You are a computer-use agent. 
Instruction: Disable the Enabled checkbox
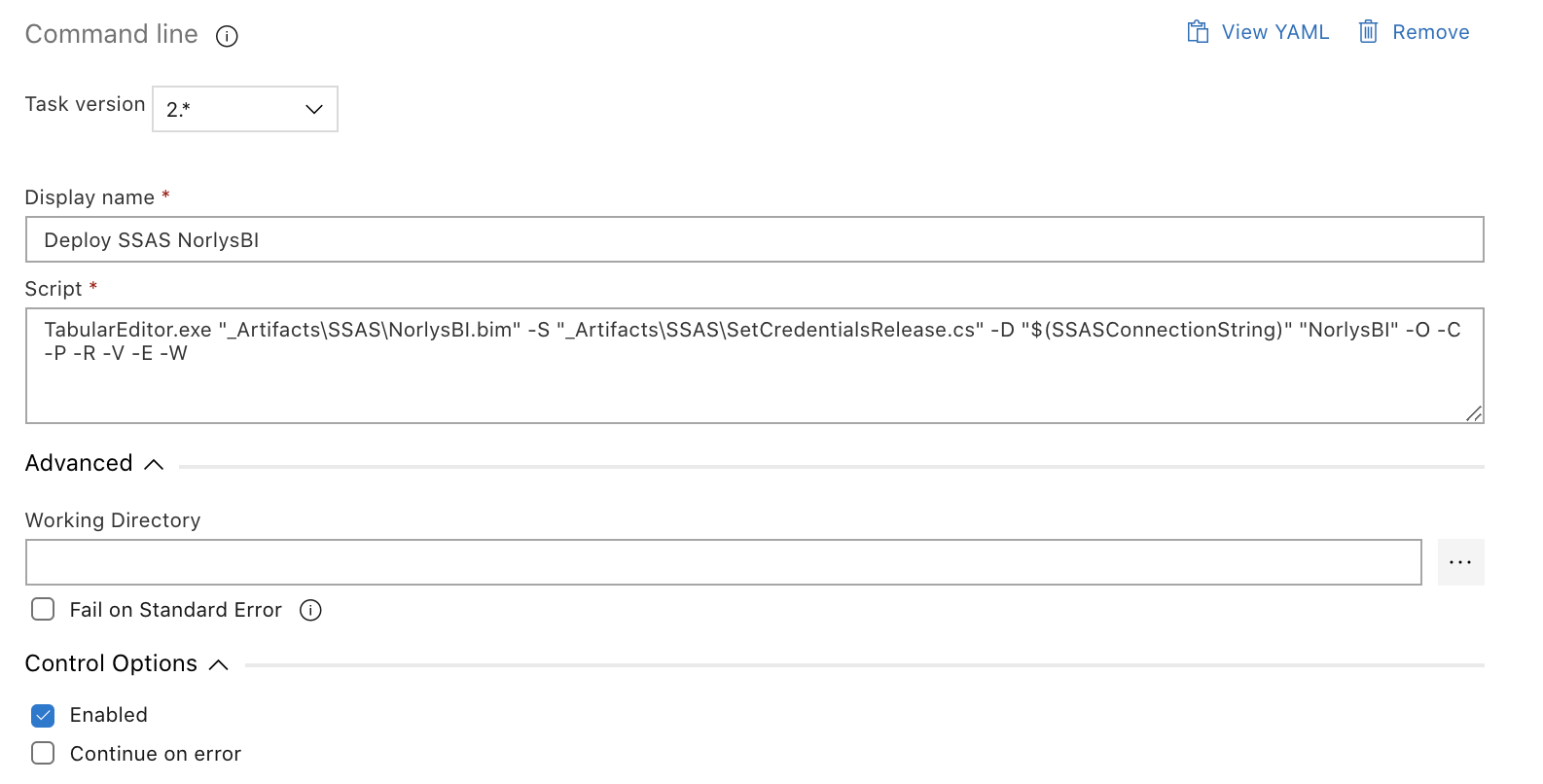(43, 715)
